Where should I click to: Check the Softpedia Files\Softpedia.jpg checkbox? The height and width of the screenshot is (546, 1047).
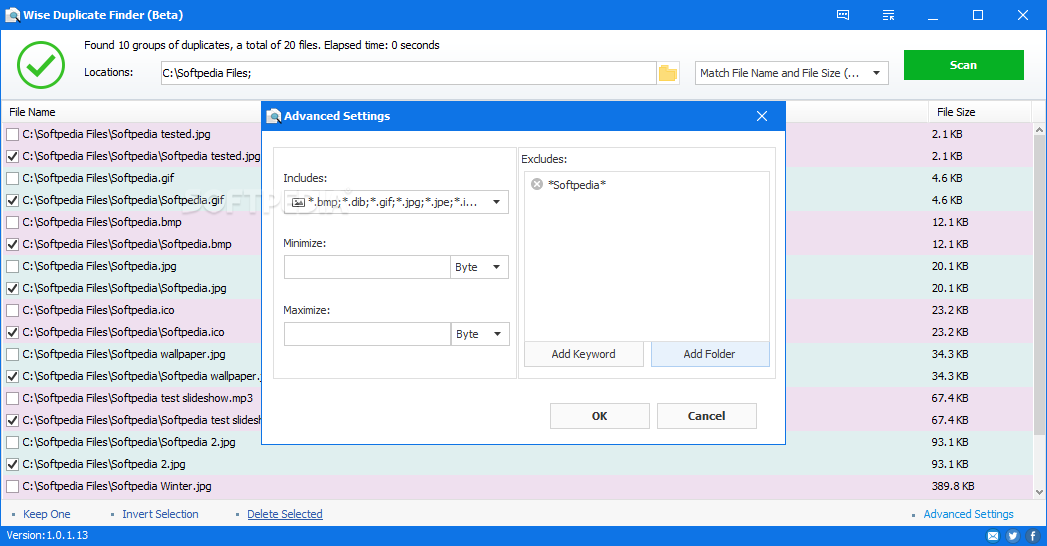[12, 266]
